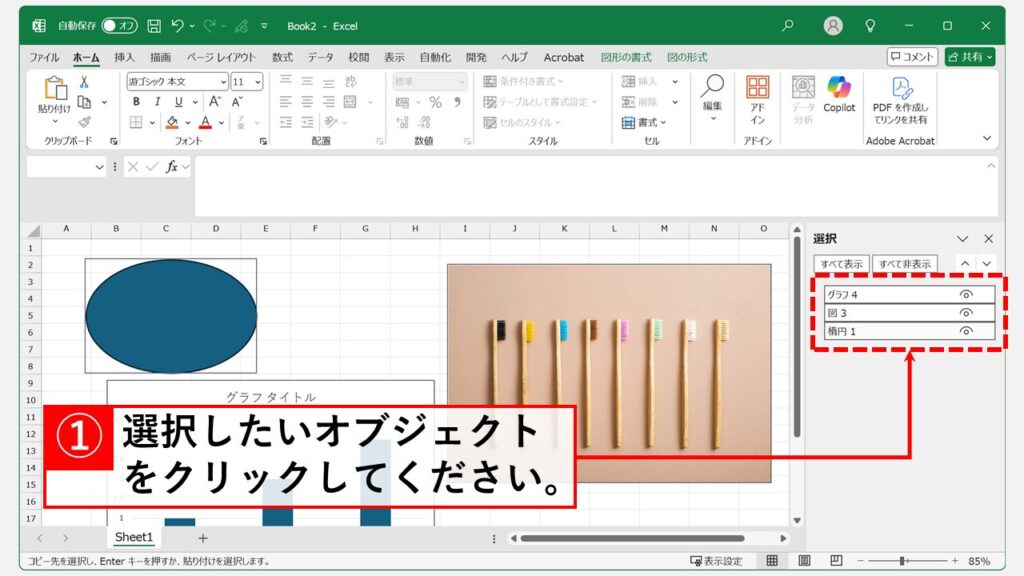Expand the font size dropdown showing 11

[258, 82]
